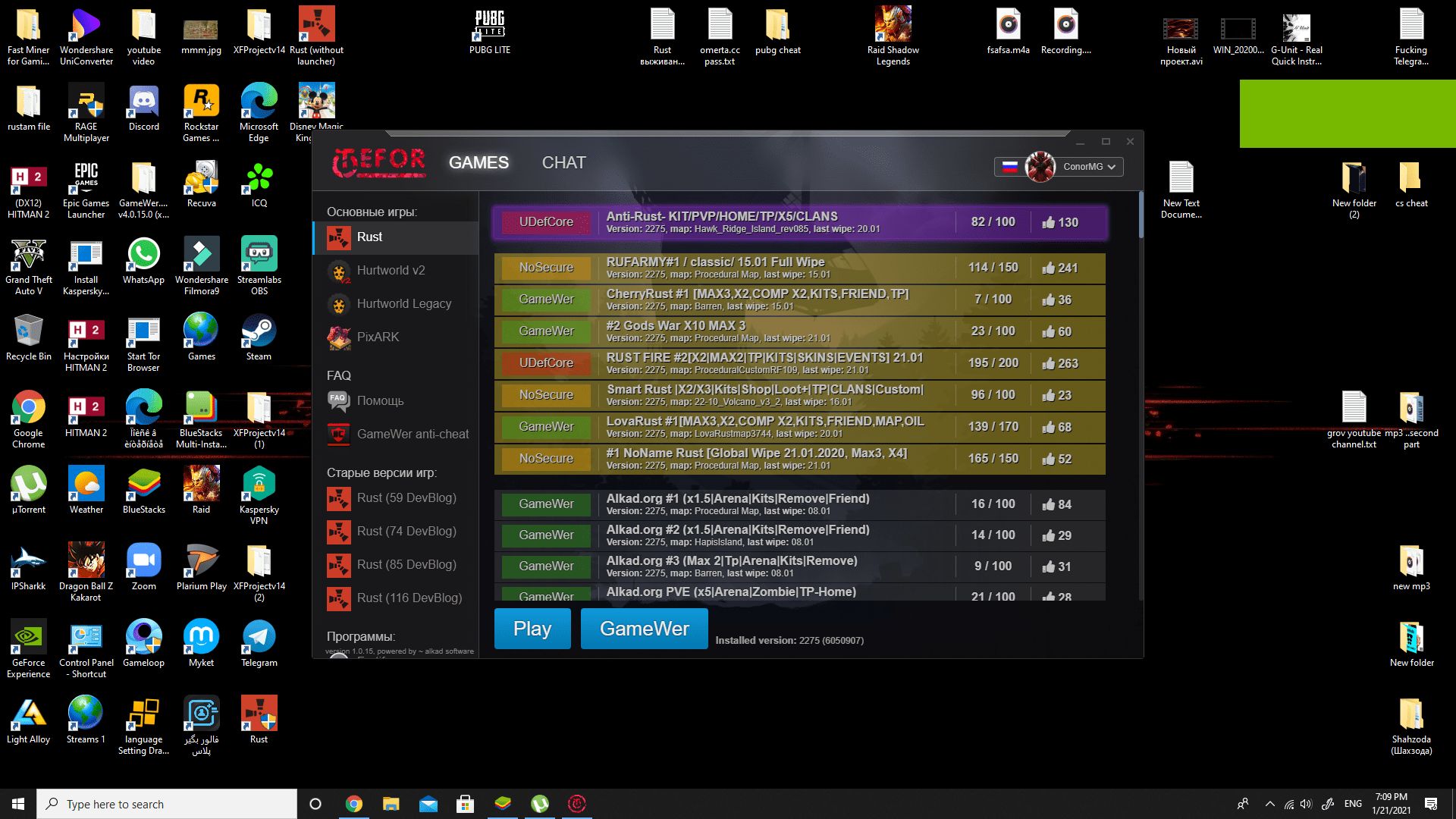Screen dimensions: 1456x819
Task: Click the Windows Start button
Action: click(x=18, y=804)
